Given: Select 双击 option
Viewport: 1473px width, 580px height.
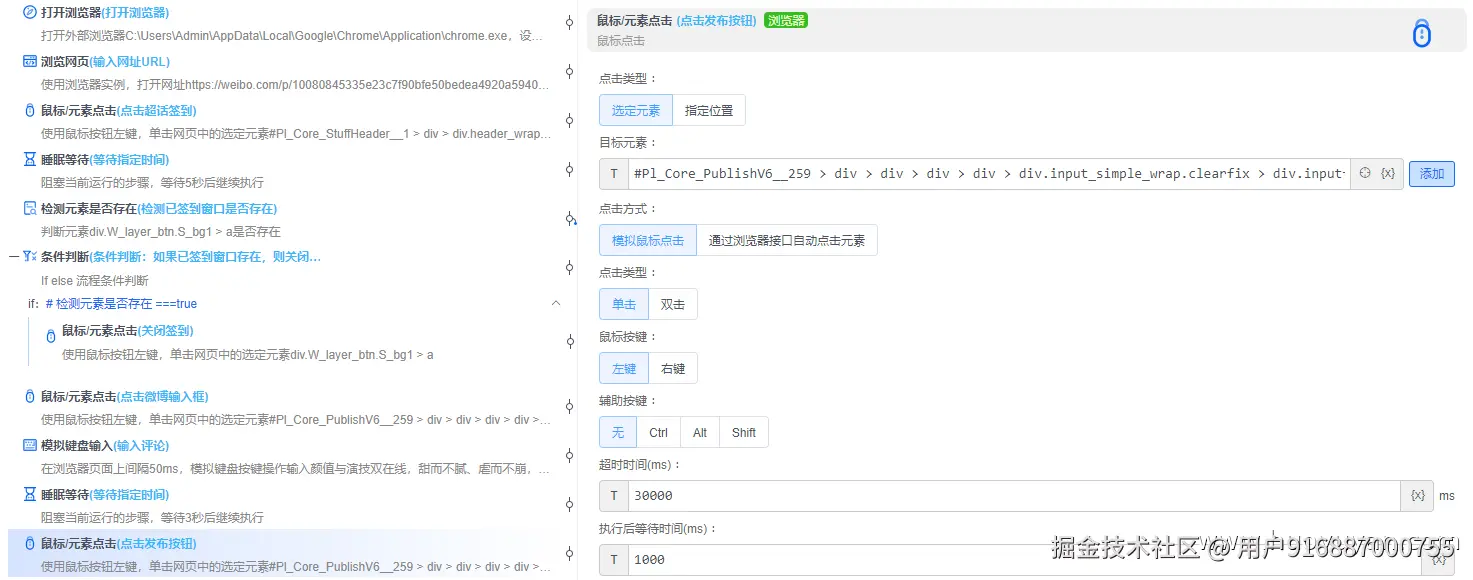Looking at the screenshot, I should [x=673, y=304].
